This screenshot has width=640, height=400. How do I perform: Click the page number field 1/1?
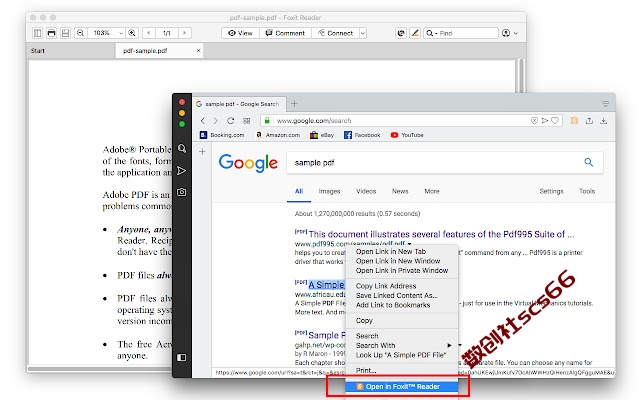pyautogui.click(x=167, y=33)
